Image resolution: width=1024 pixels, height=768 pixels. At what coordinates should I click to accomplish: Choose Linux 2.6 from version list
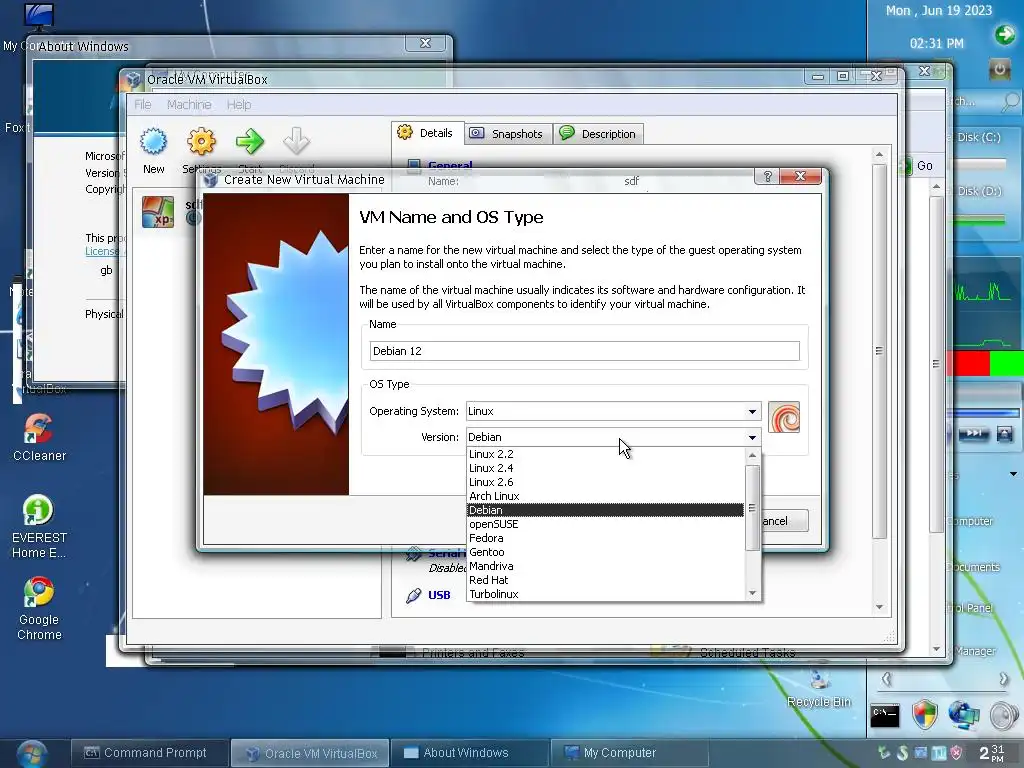(605, 482)
